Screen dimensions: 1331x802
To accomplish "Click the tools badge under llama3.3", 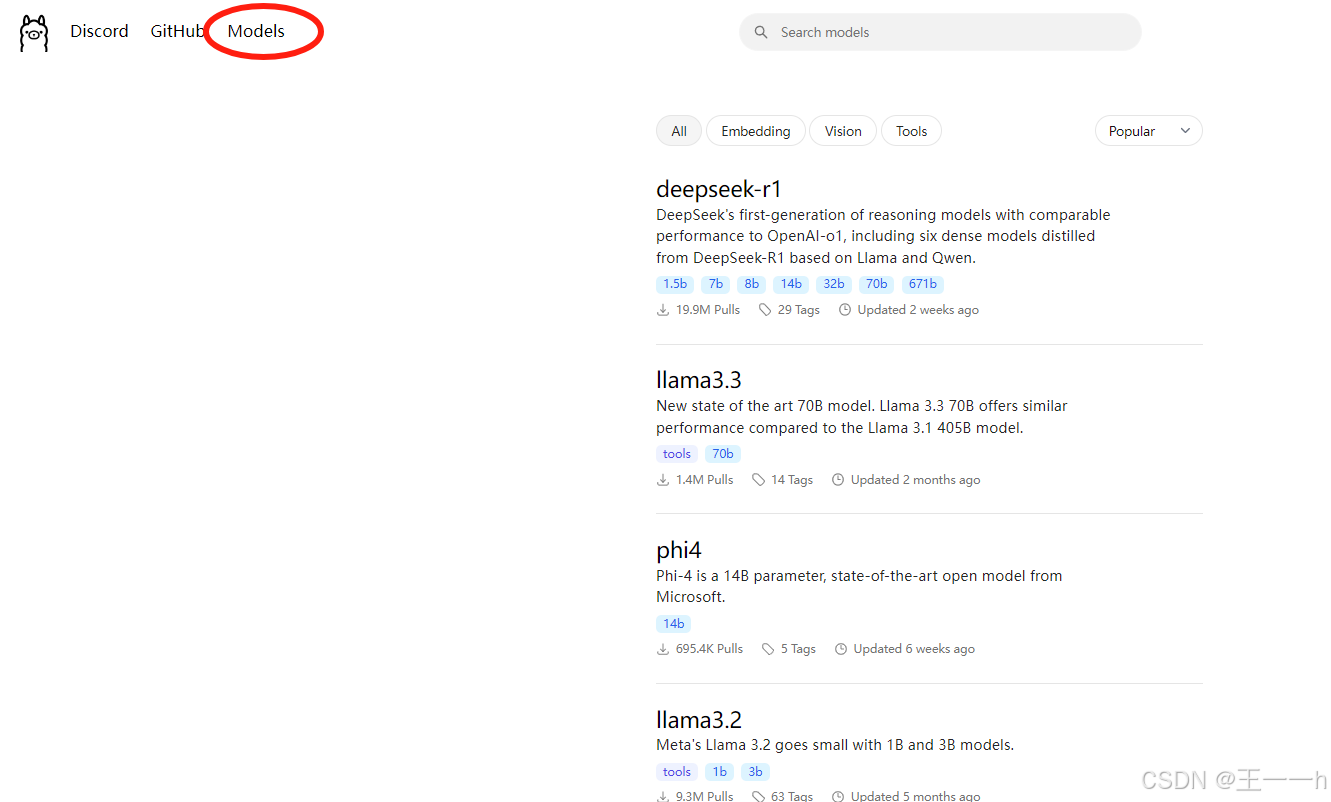I will pyautogui.click(x=677, y=454).
